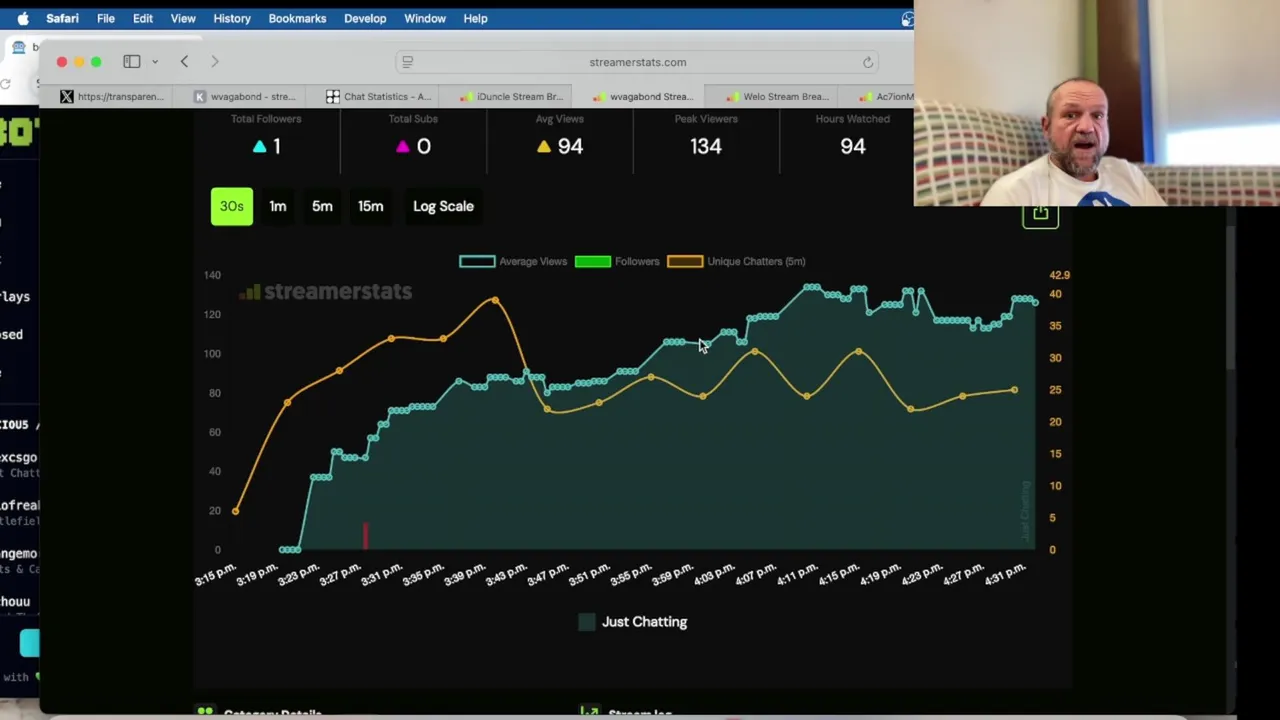Screen dimensions: 1280x720
Task: Open the Safari application menu
Action: tap(62, 18)
